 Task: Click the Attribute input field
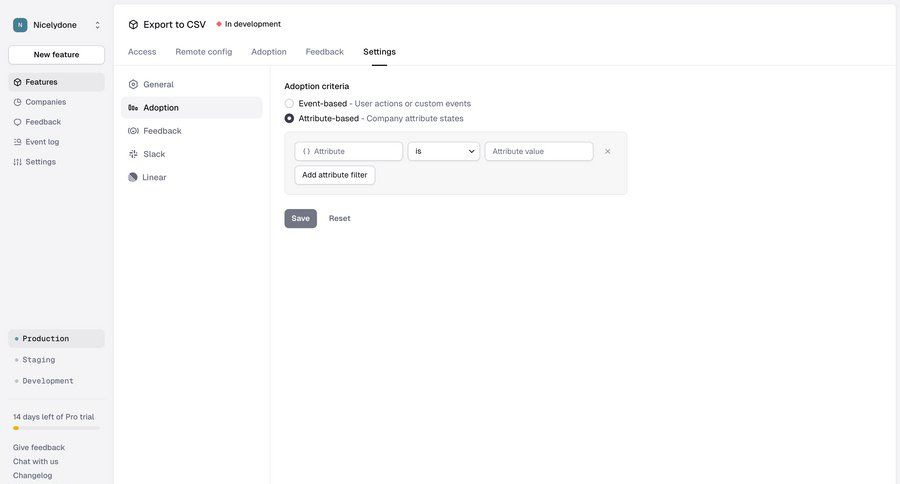[x=348, y=152]
